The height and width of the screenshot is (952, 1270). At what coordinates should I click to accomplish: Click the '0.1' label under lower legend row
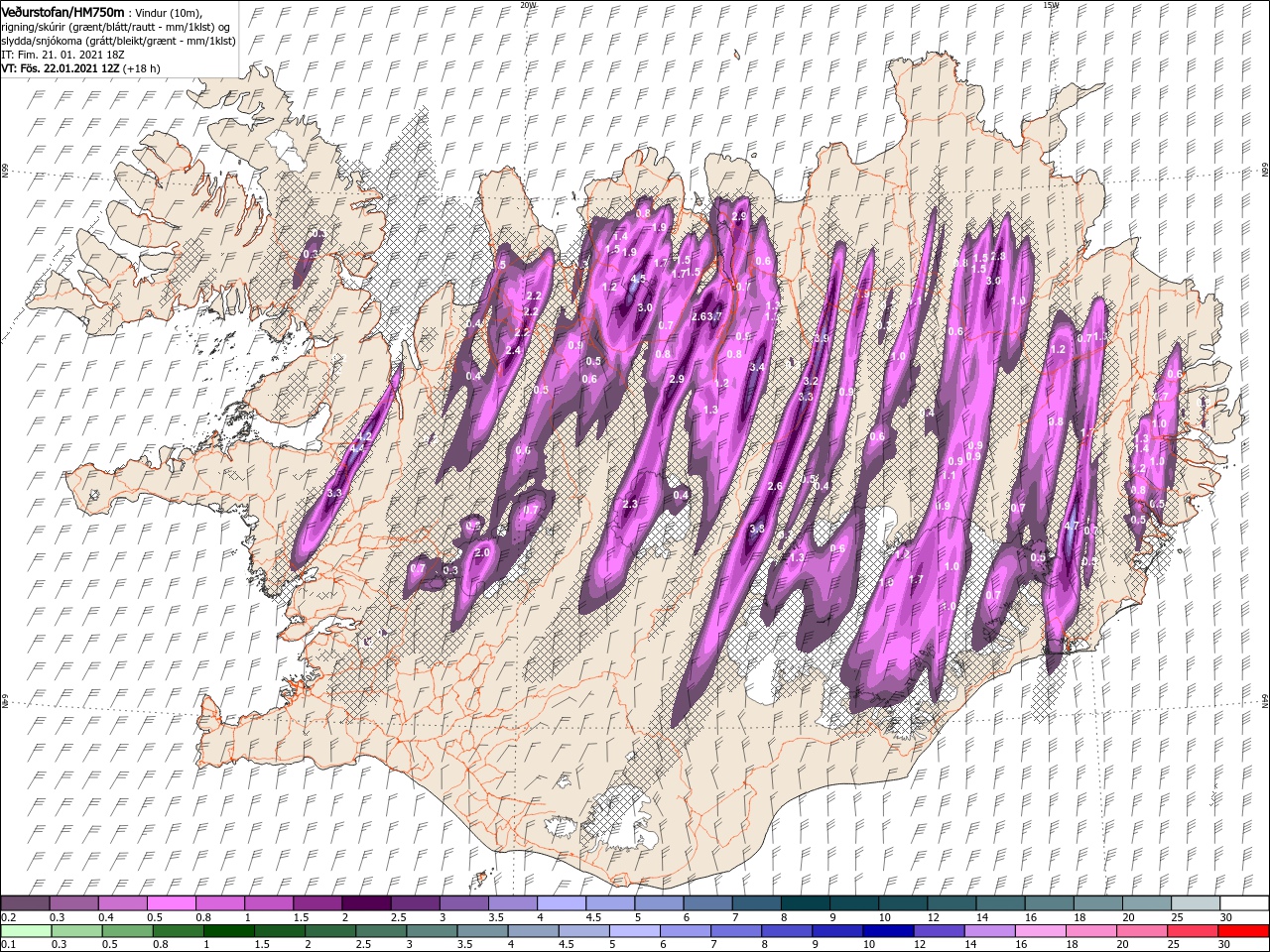click(8, 945)
